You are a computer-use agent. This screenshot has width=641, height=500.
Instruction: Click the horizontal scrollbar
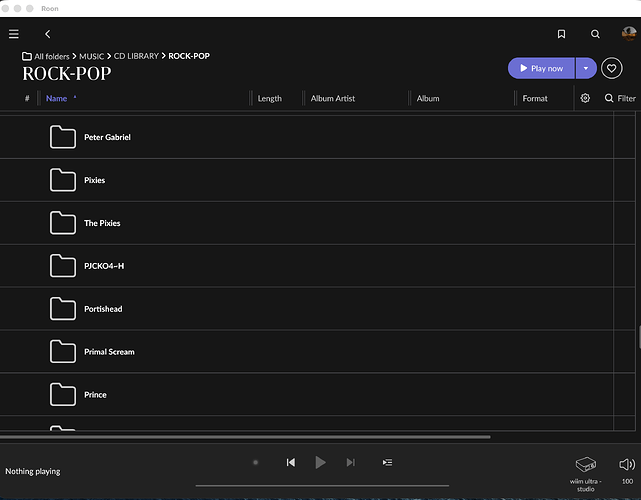[245, 437]
